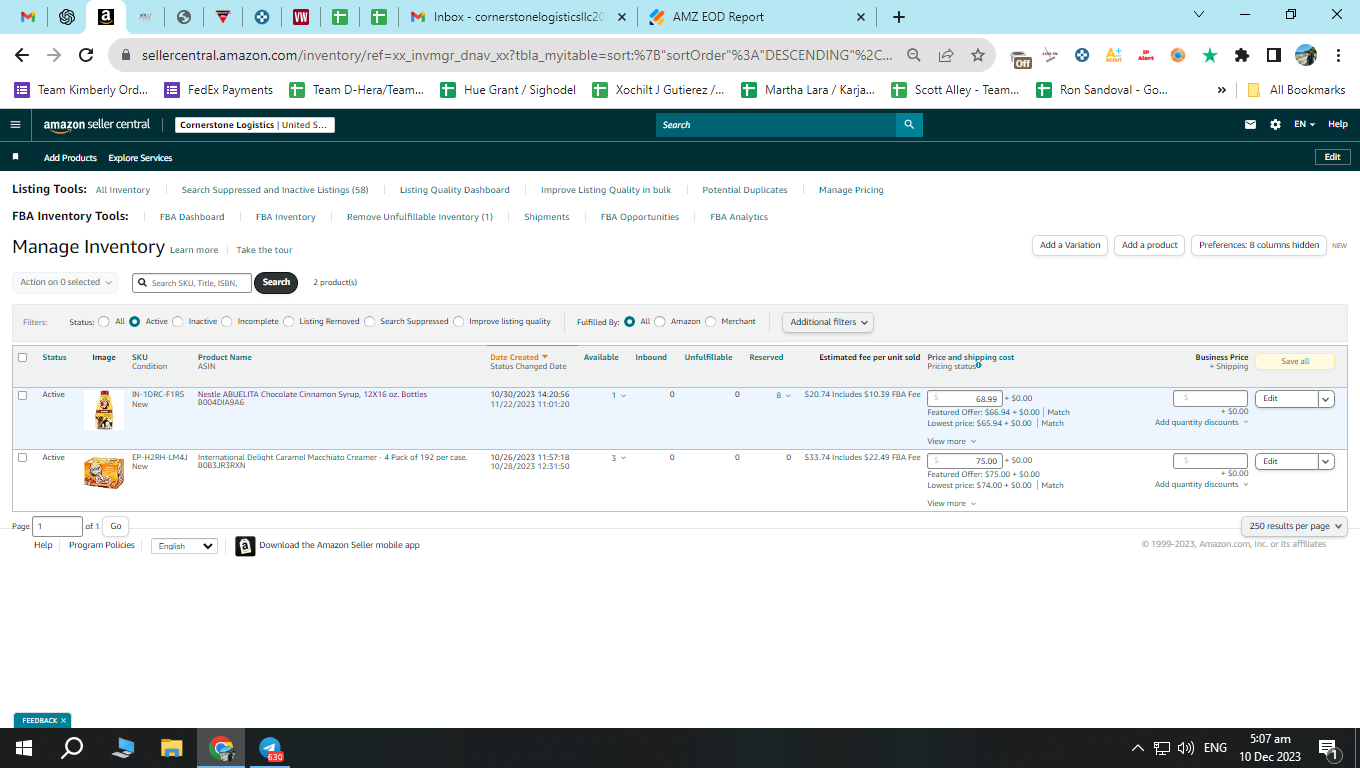Open Preferences: 8 columns hidden
The image size is (1360, 768).
pos(1259,245)
